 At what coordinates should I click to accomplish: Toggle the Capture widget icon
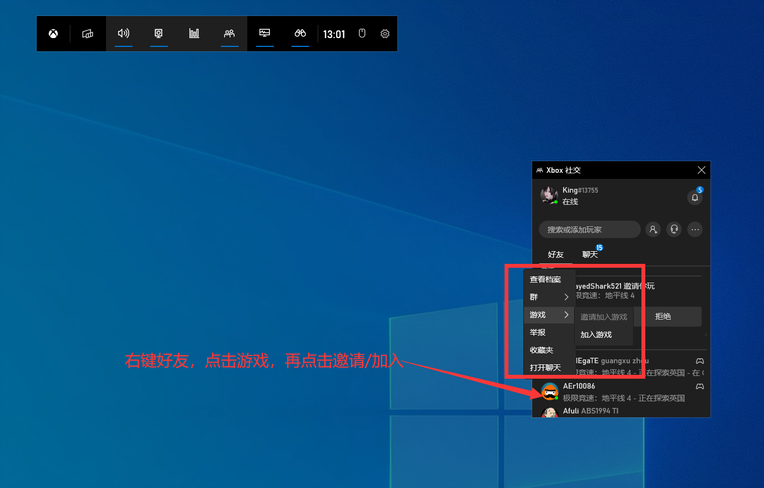pos(158,33)
